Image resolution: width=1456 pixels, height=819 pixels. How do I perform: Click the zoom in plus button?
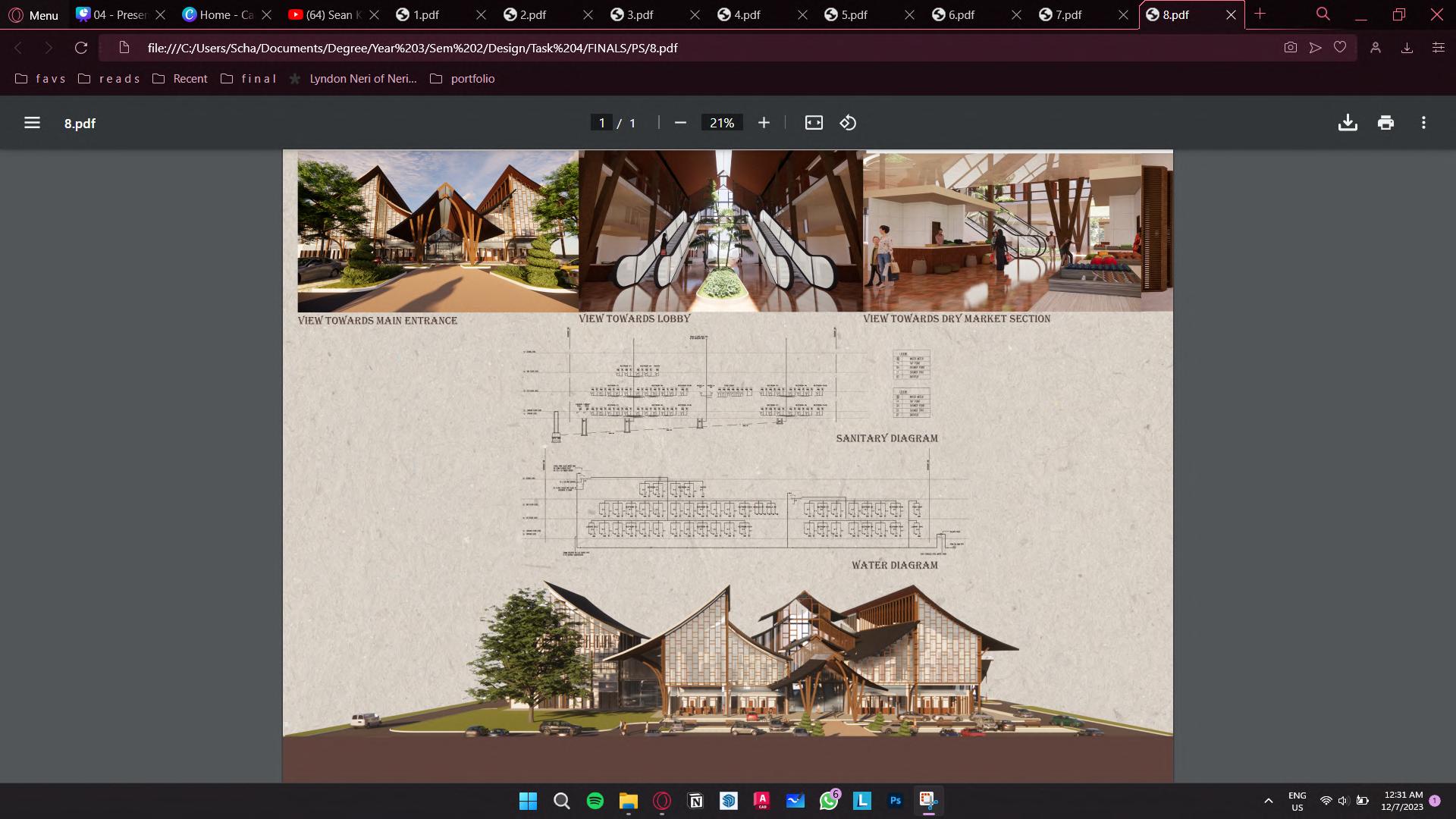(764, 123)
